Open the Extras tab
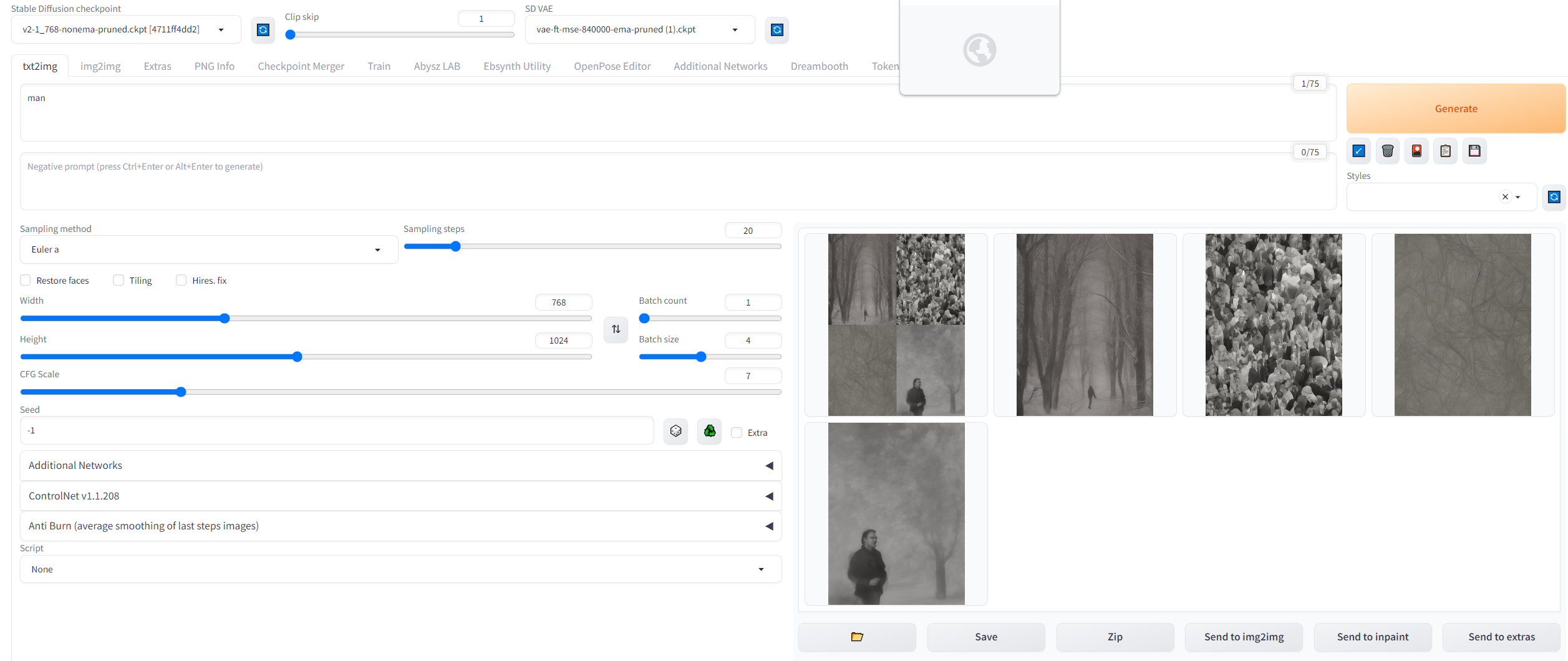Image resolution: width=1568 pixels, height=661 pixels. click(x=157, y=67)
